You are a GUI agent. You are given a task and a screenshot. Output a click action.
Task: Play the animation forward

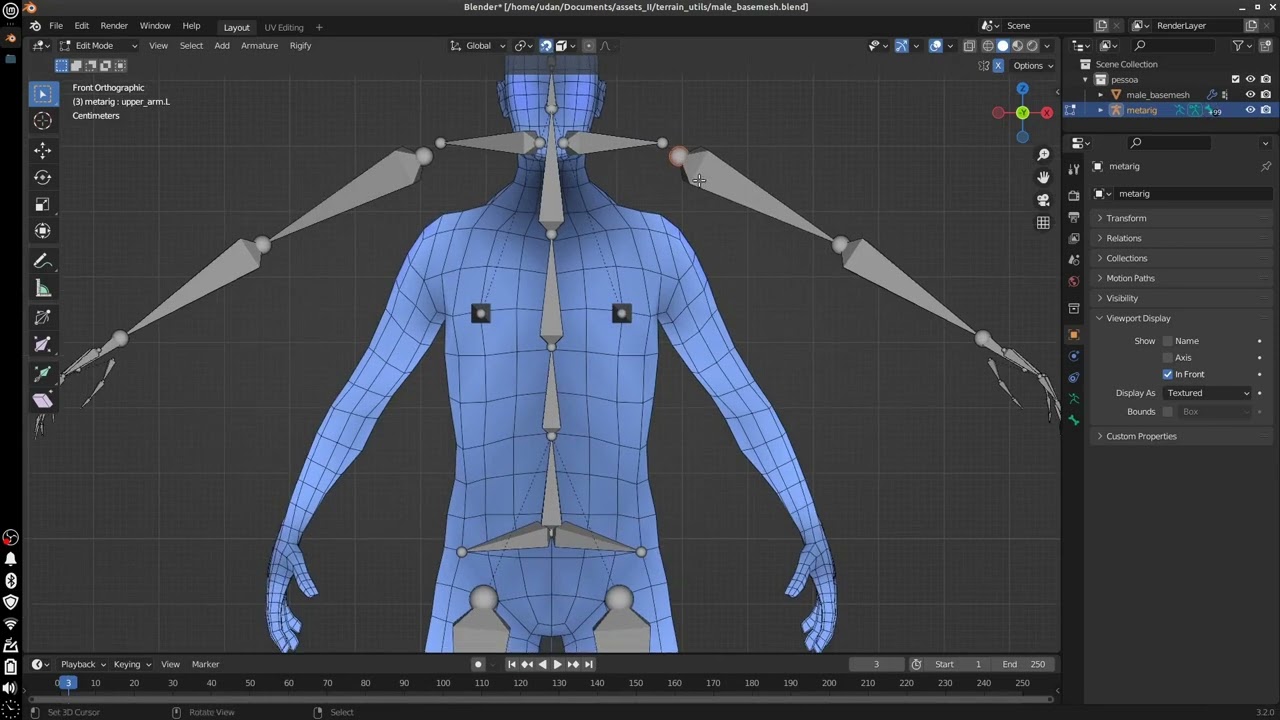click(x=558, y=664)
